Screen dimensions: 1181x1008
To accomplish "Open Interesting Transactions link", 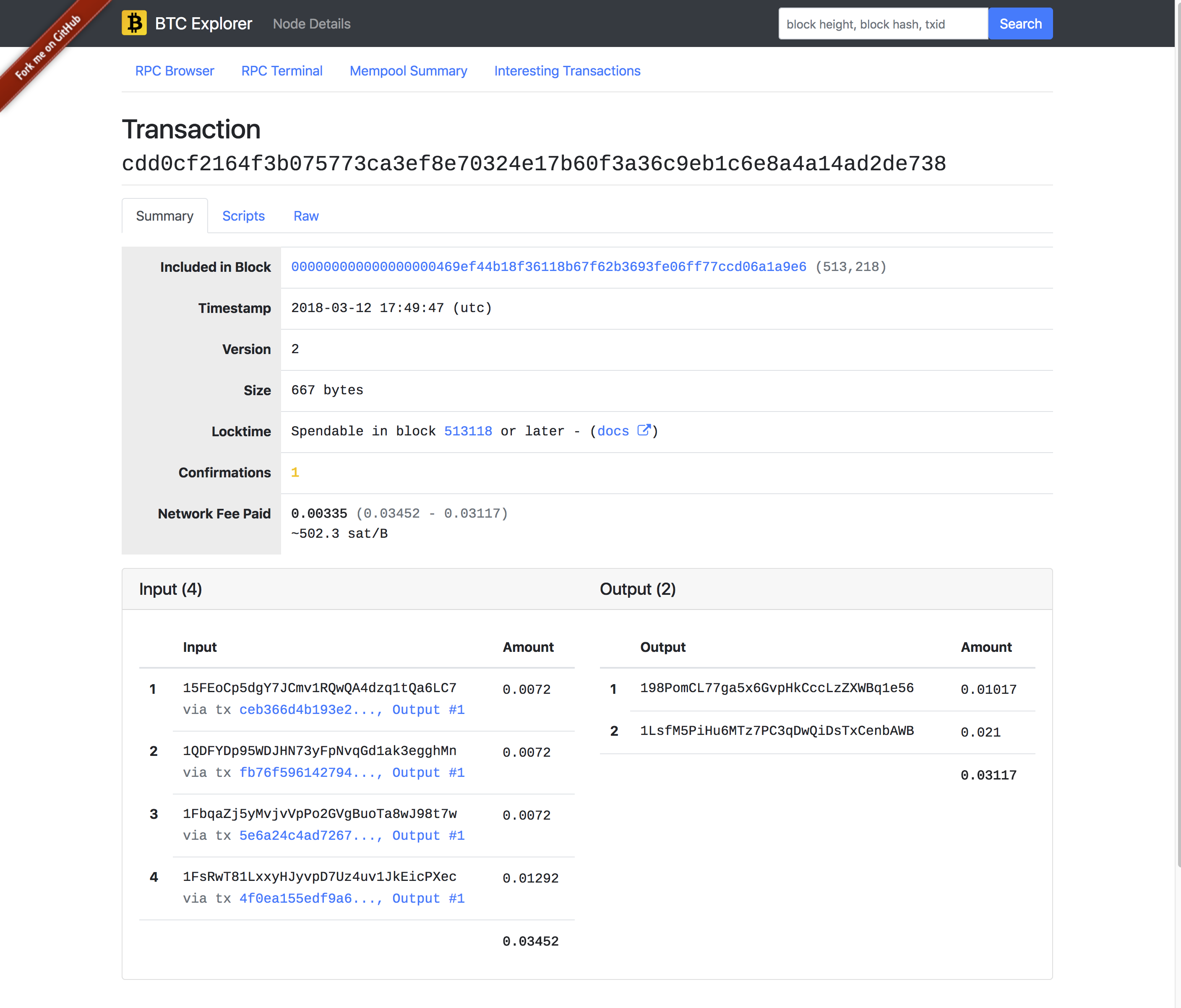I will tap(567, 70).
